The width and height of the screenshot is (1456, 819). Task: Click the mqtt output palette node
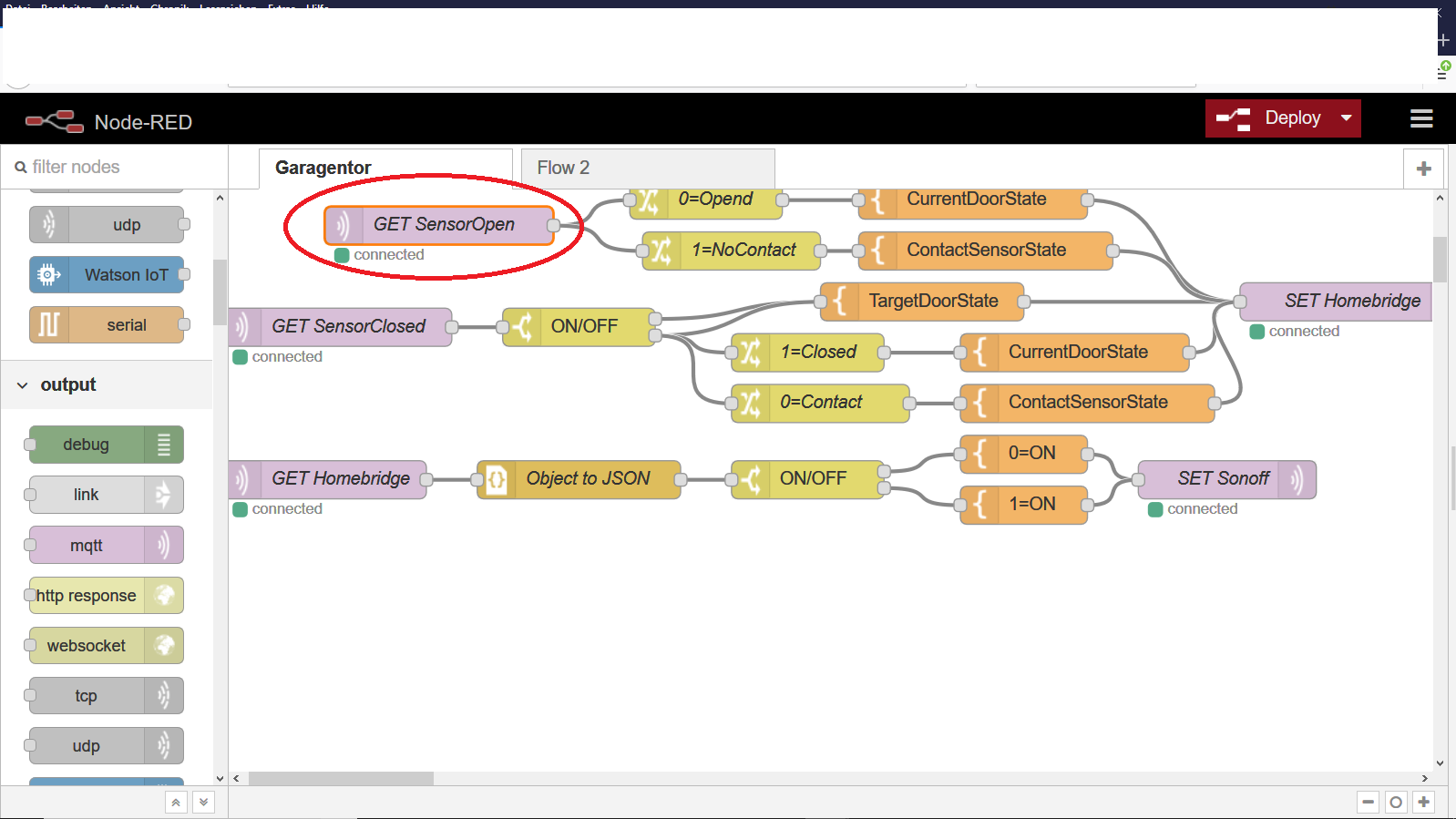(x=106, y=546)
